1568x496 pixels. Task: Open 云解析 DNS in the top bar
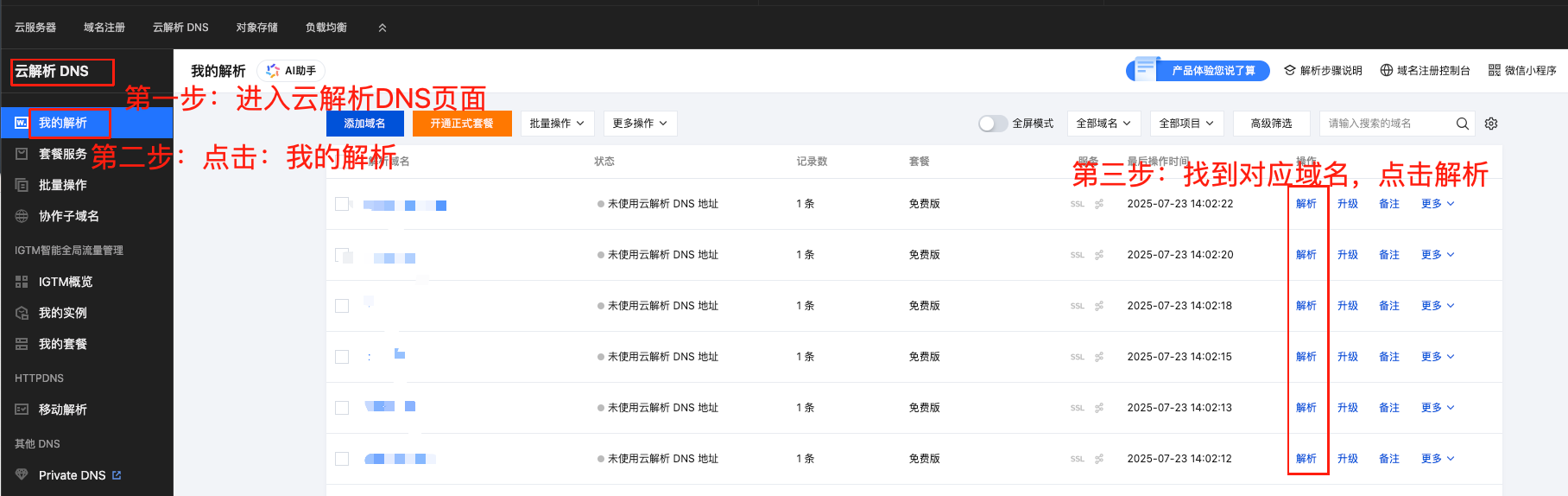(180, 28)
